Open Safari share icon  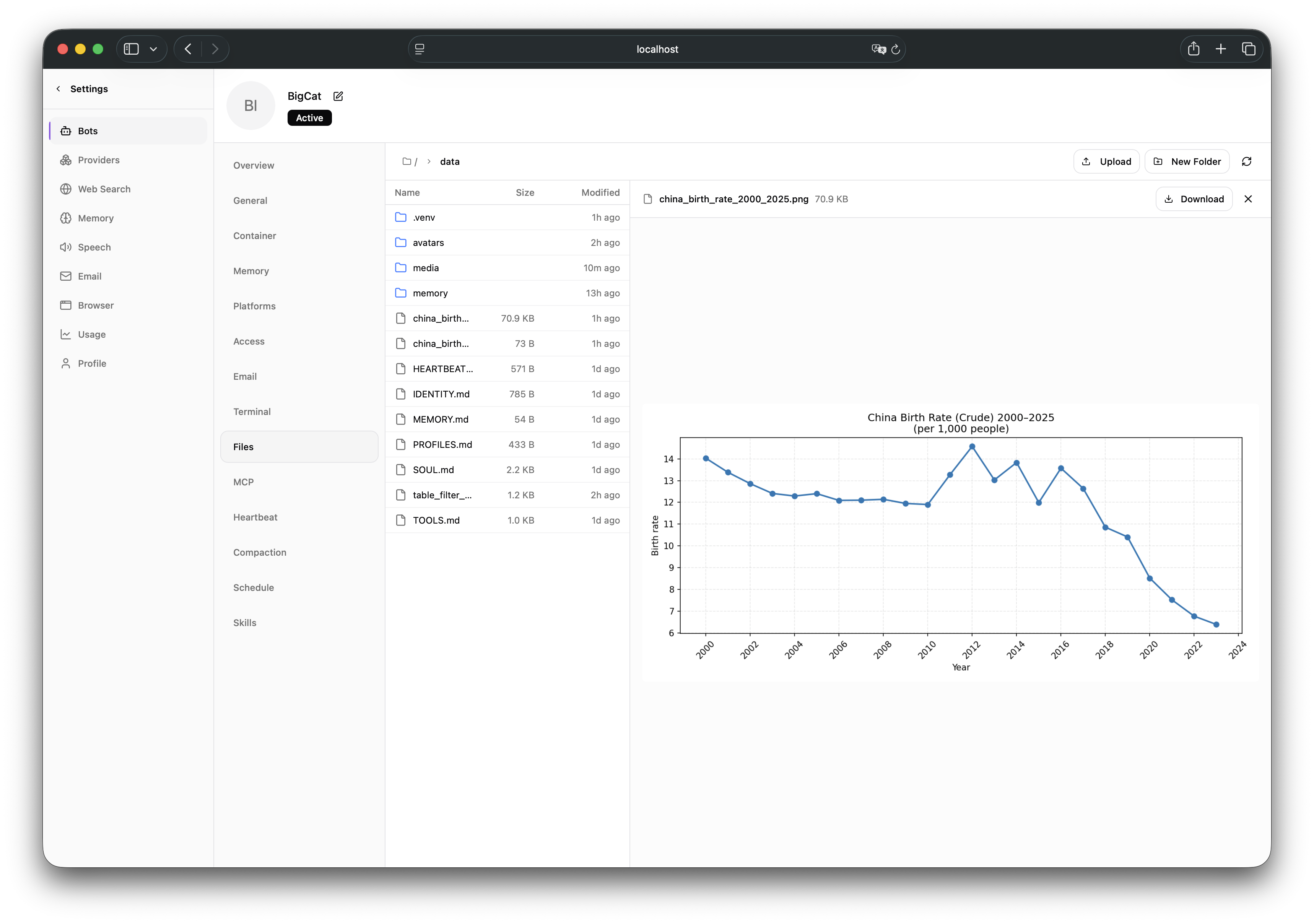coord(1193,49)
